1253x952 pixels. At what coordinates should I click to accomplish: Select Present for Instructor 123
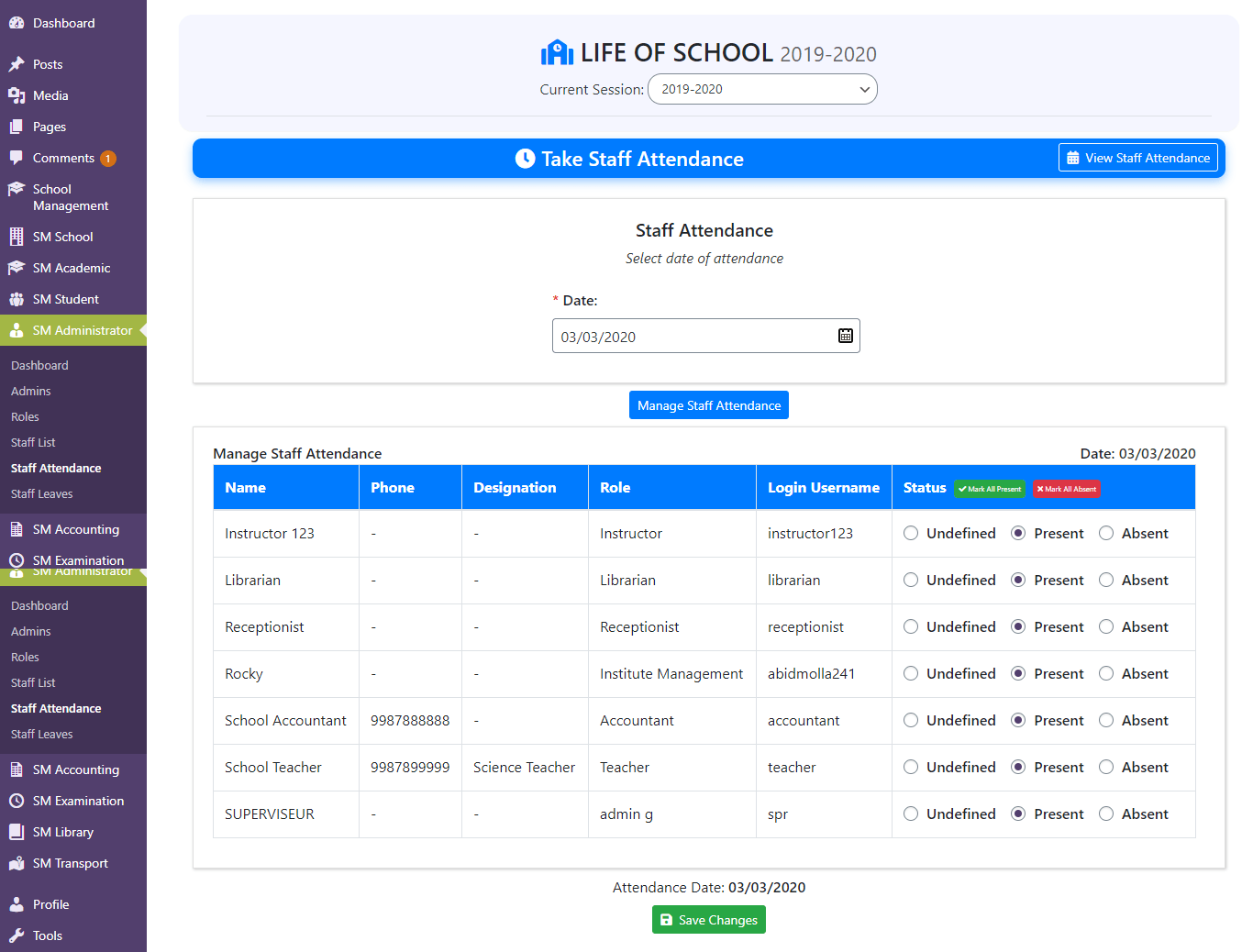click(x=1018, y=533)
